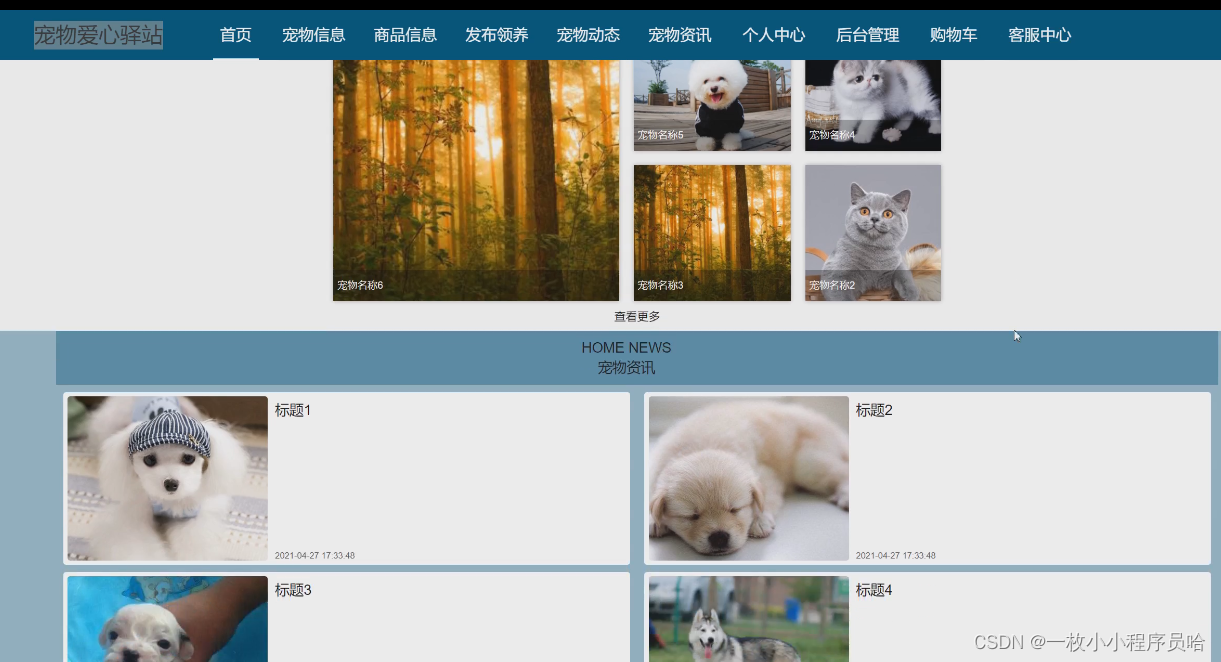This screenshot has width=1221, height=662.
Task: Click the date under 标题1
Action: point(315,556)
